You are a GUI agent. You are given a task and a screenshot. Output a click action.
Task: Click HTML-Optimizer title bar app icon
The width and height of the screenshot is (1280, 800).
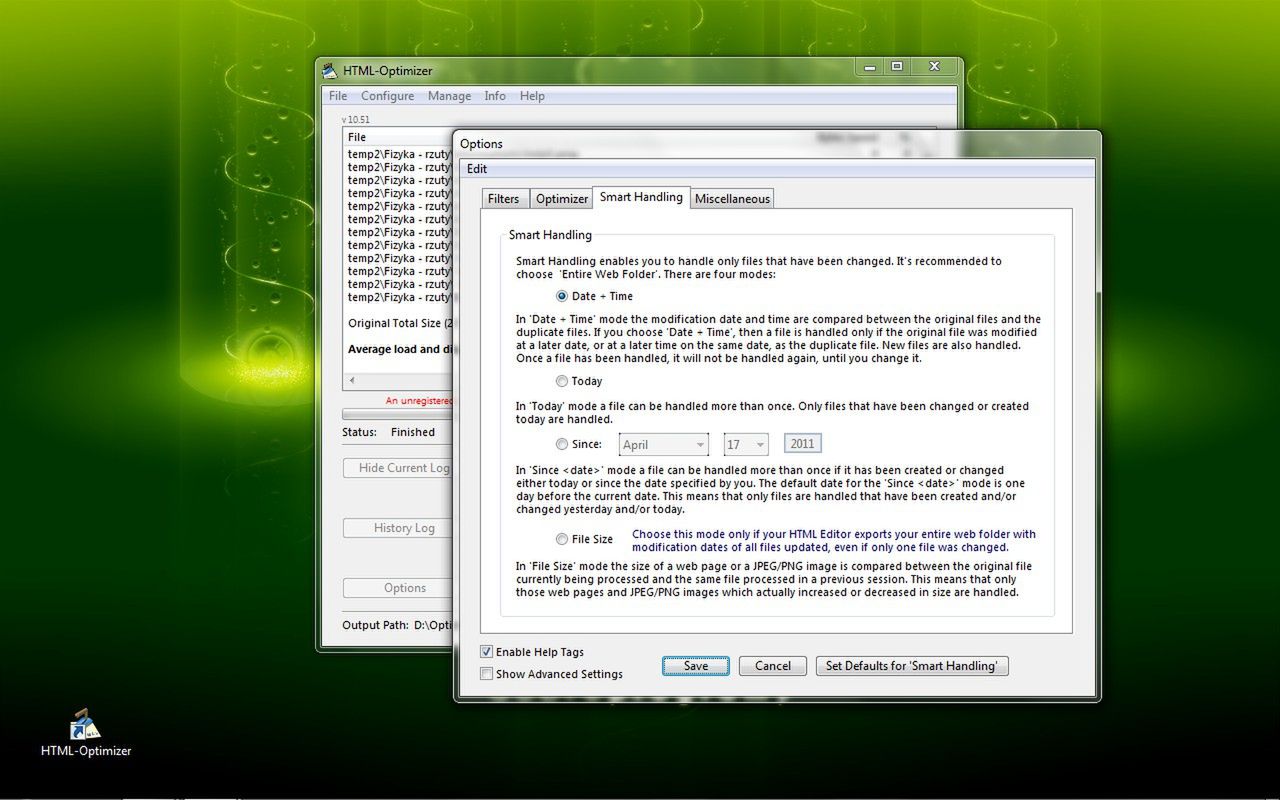[330, 70]
